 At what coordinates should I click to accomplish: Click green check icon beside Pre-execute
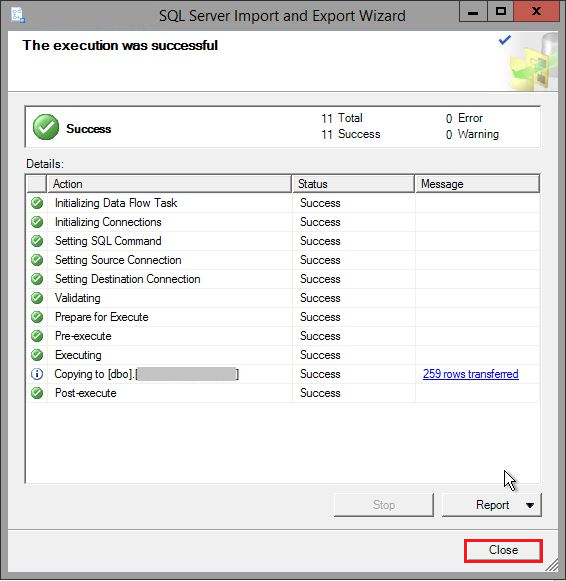coord(37,336)
